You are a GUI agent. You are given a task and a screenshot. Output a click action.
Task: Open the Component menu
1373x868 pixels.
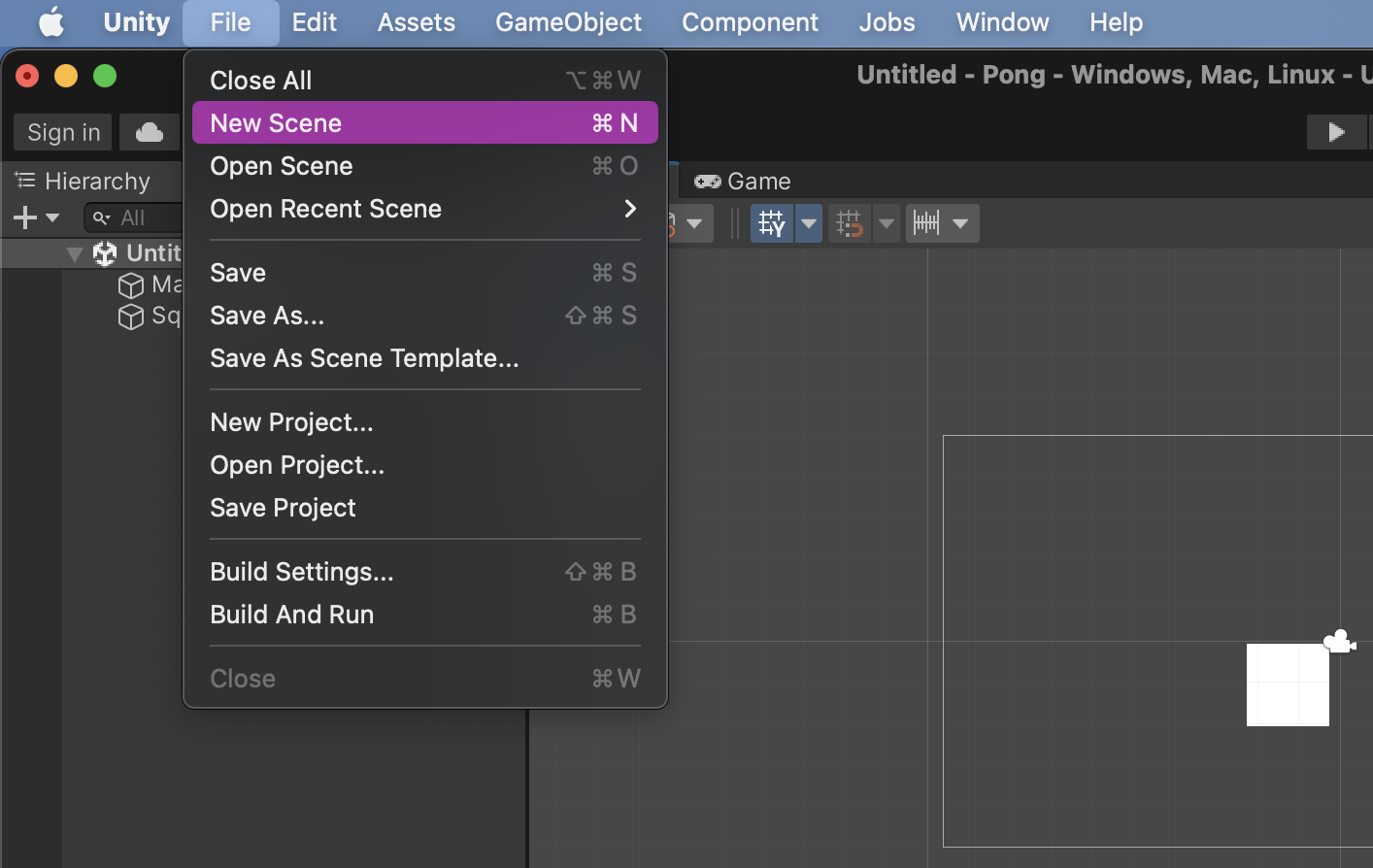(750, 21)
